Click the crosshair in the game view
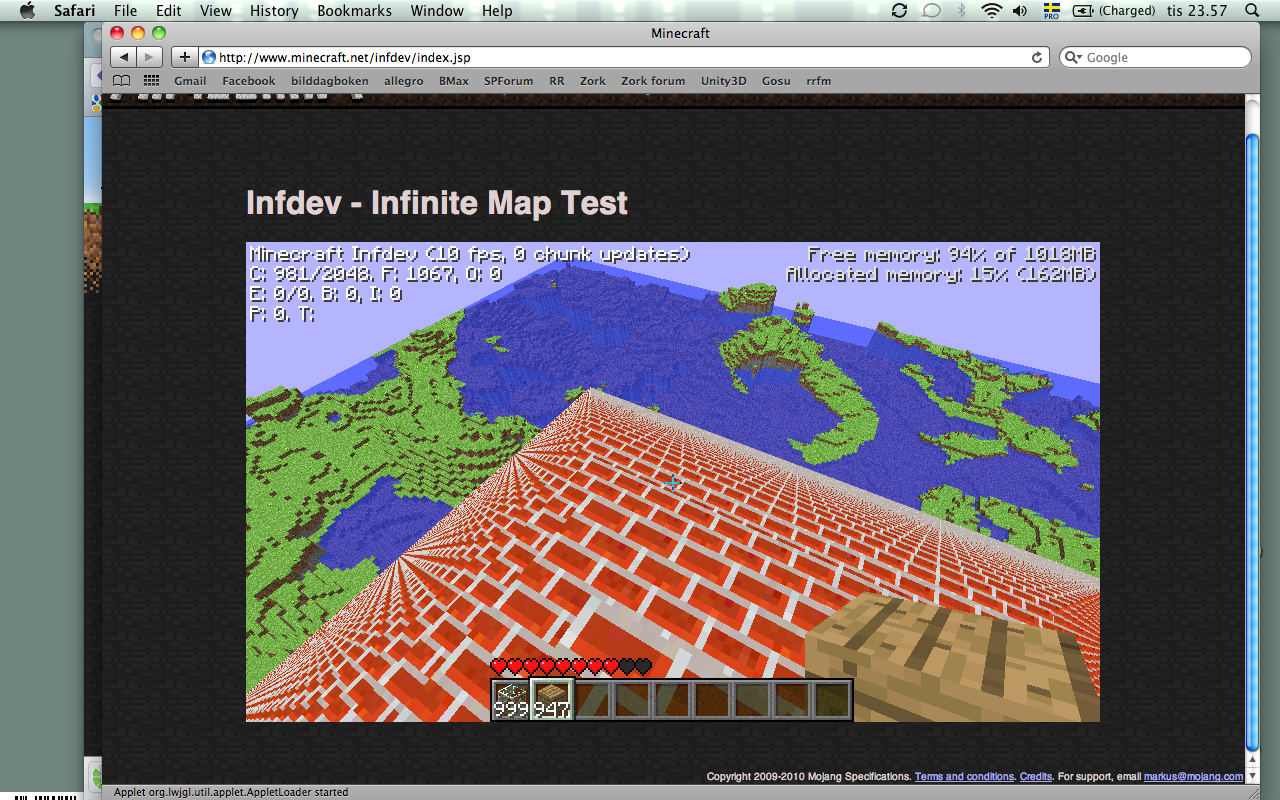Viewport: 1280px width, 800px height. pos(672,483)
